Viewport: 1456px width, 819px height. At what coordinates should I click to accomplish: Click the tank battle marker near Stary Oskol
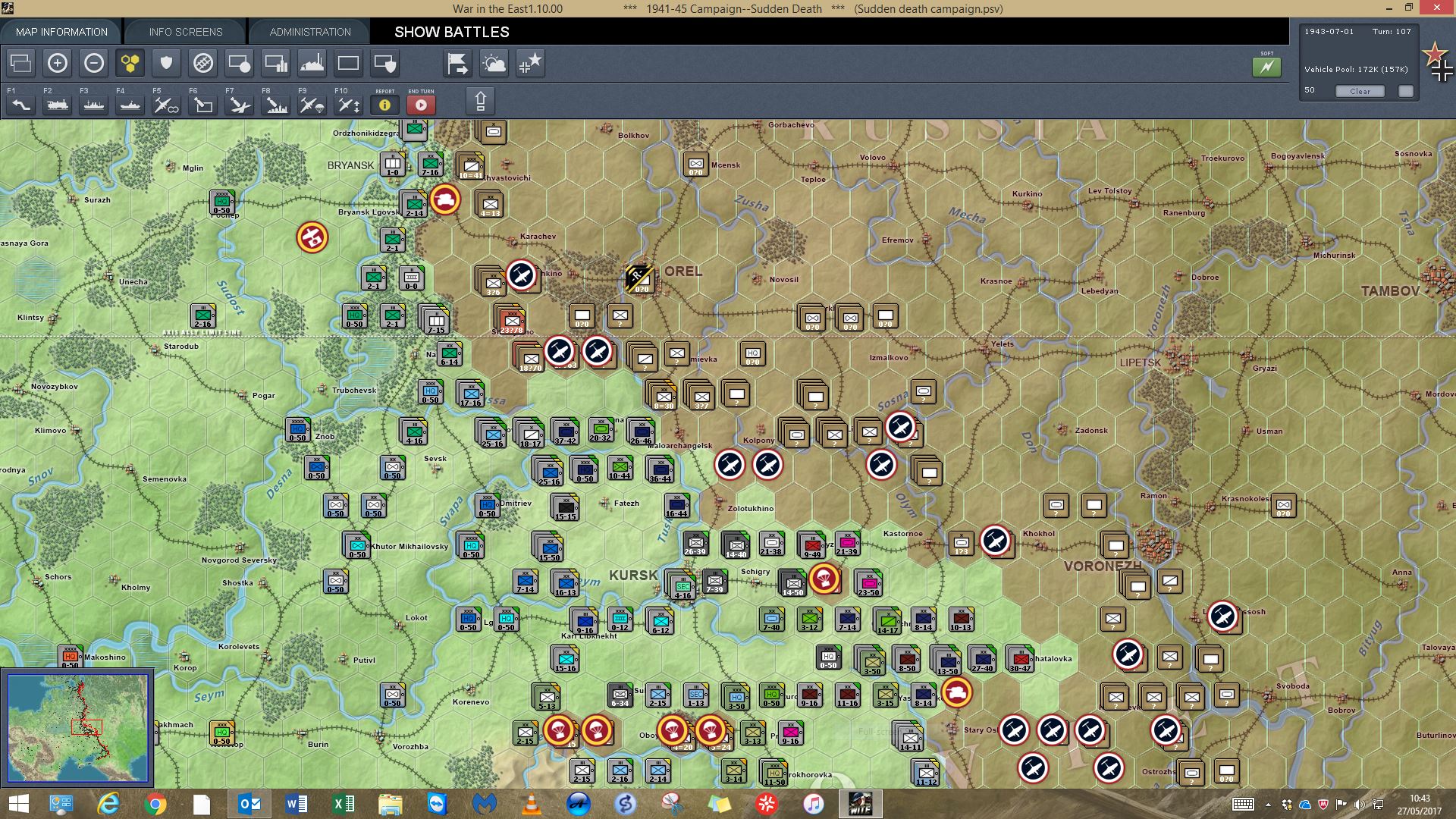click(957, 692)
